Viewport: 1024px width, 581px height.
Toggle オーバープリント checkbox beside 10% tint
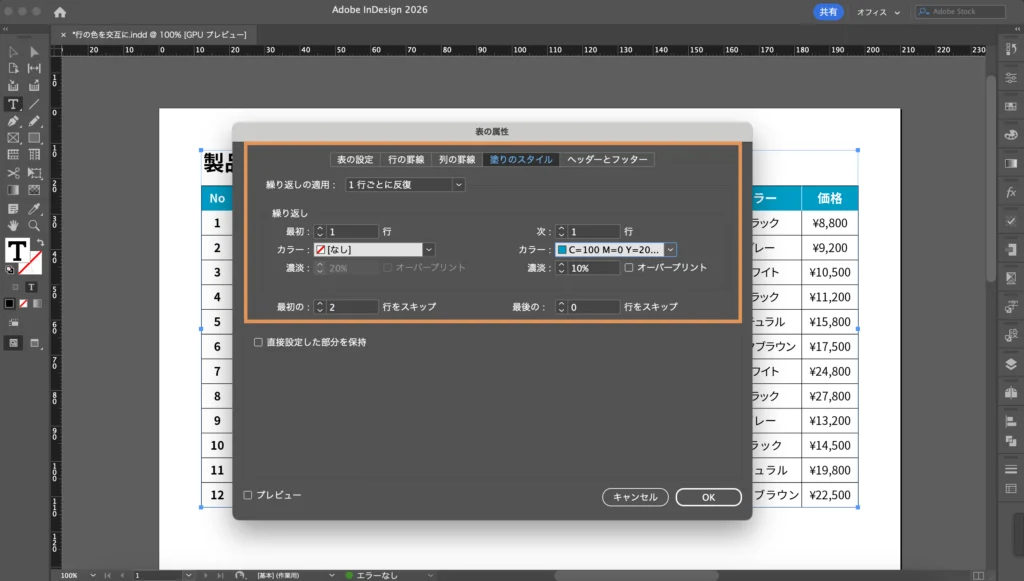628,268
